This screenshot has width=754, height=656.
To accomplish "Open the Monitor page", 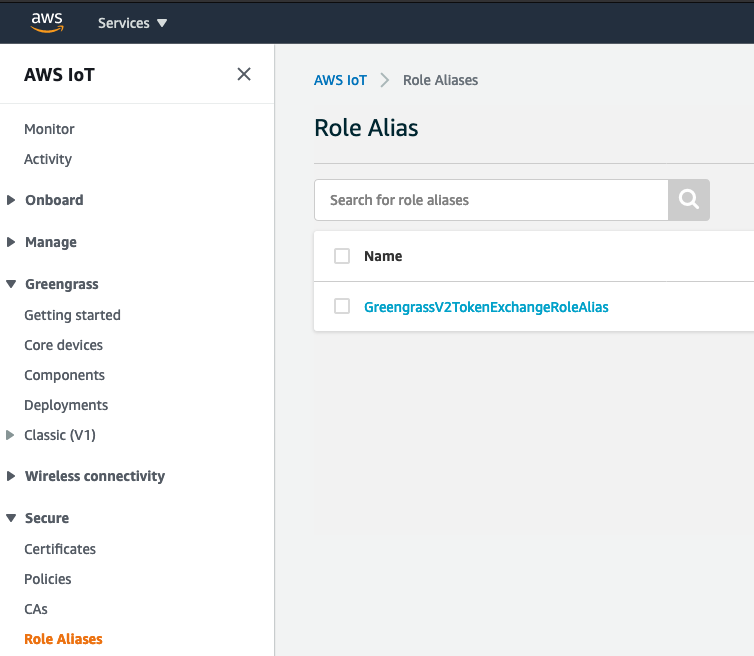I will coord(49,129).
